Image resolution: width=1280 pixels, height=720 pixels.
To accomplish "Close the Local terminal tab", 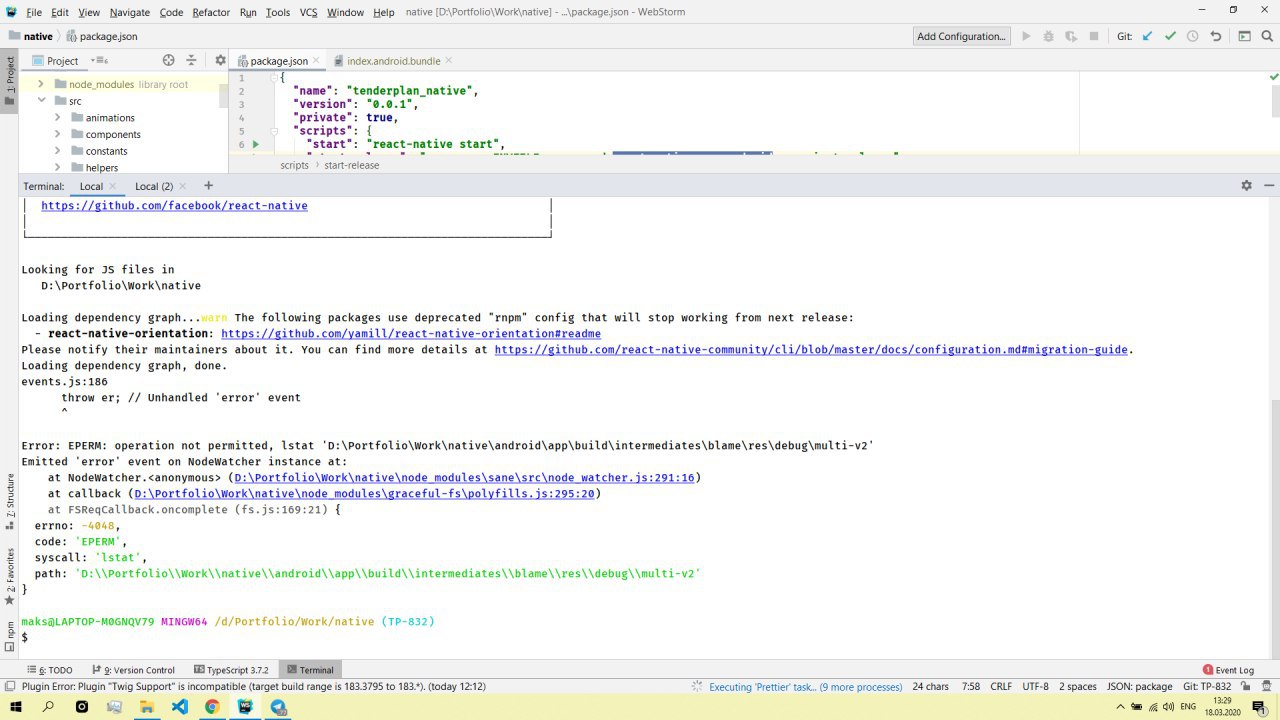I will 112,186.
